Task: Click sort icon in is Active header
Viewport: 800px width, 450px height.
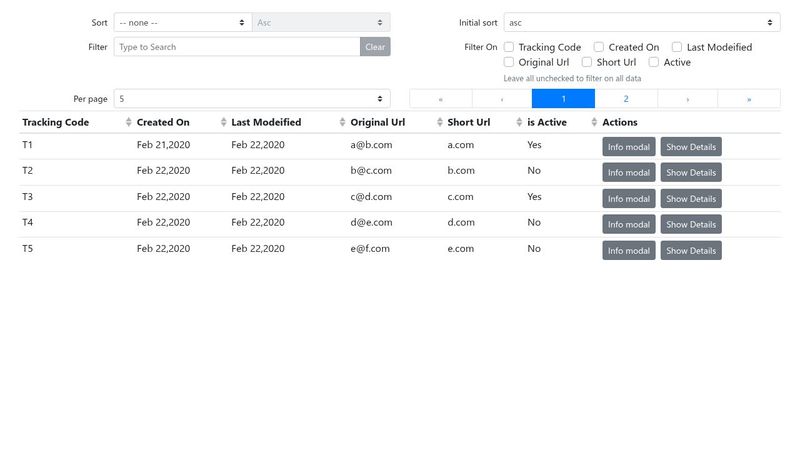Action: [x=593, y=123]
